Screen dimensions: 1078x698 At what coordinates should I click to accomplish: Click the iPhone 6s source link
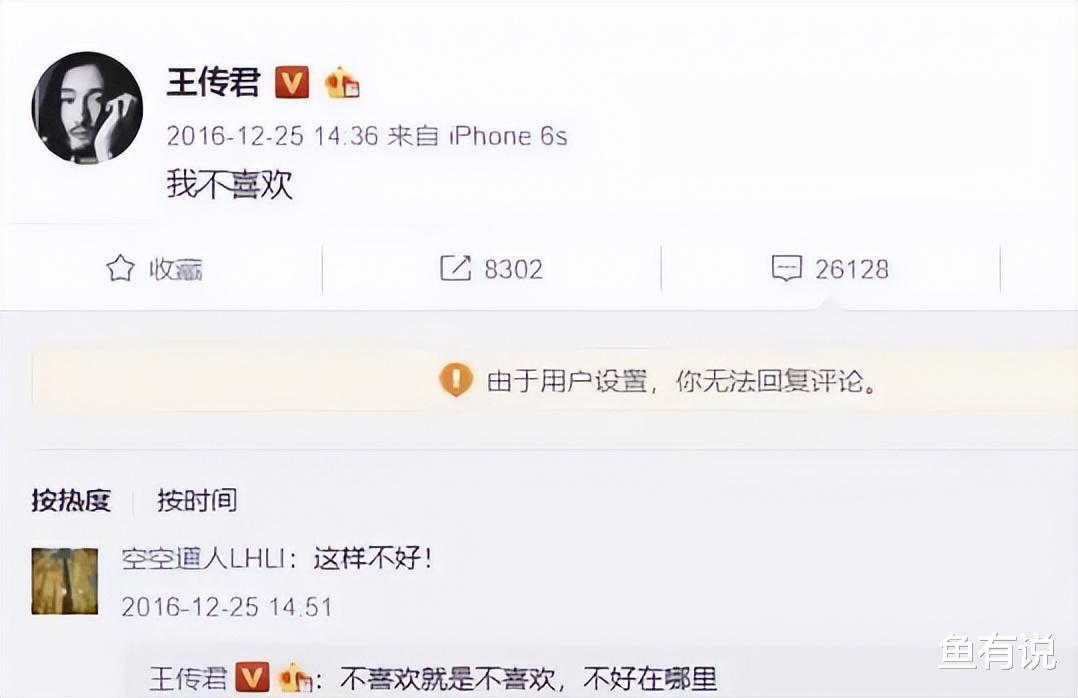click(508, 136)
